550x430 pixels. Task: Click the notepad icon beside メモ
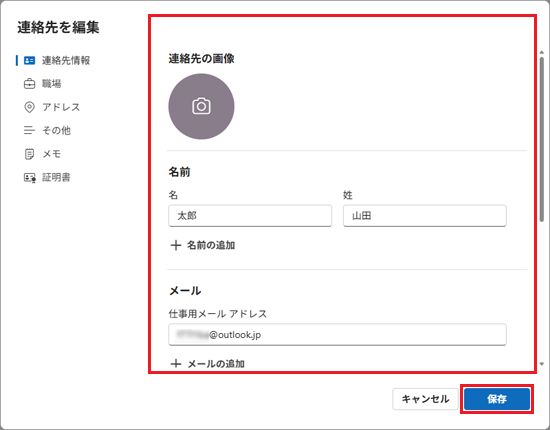tap(29, 154)
